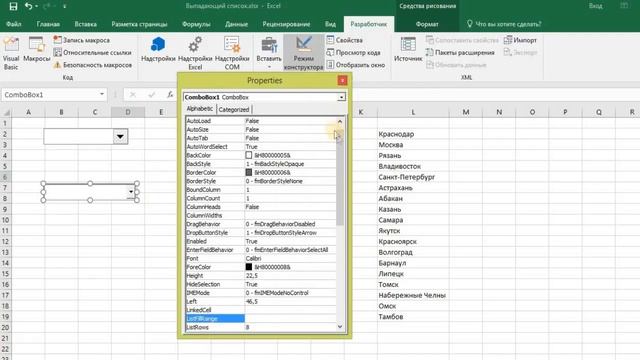Viewport: 640px width, 360px height.
Task: Toggle Design Mode (Режим конструктора)
Action: pyautogui.click(x=303, y=53)
